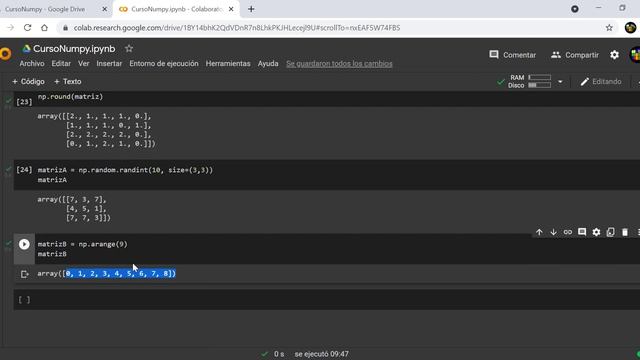Open a new browser tab

(x=251, y=9)
